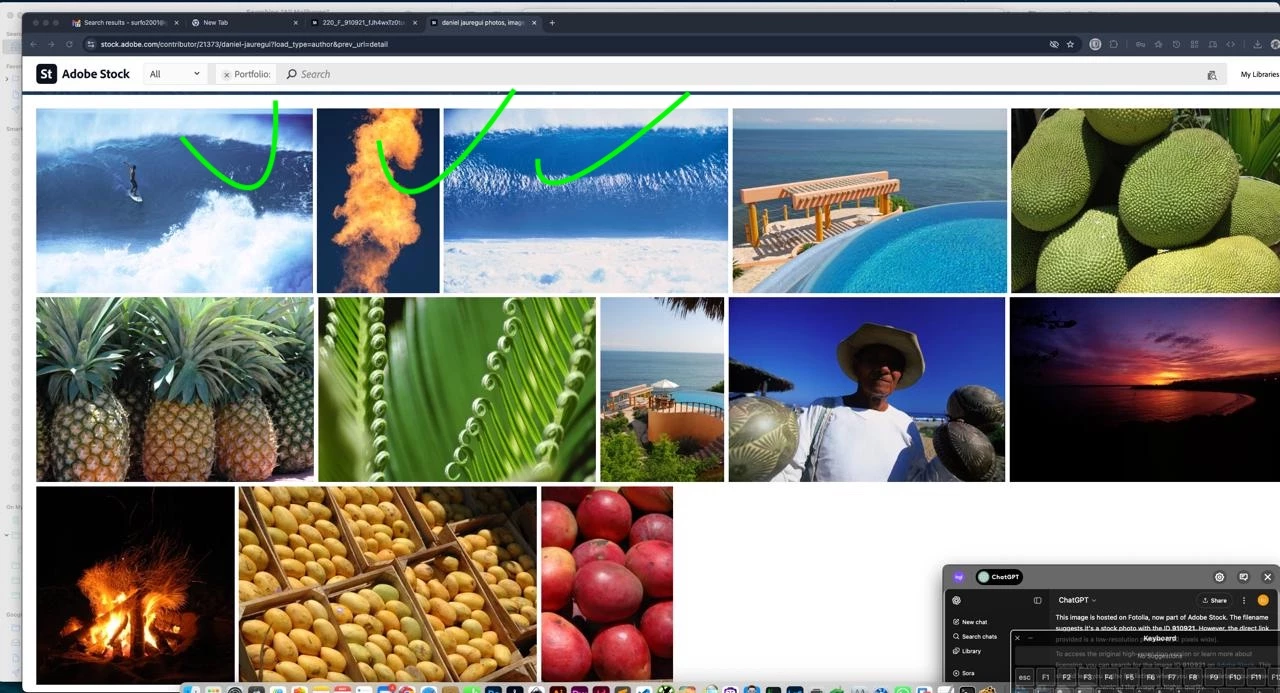This screenshot has height=693, width=1280.
Task: Open the ChatGPT model dropdown
Action: [x=1077, y=600]
